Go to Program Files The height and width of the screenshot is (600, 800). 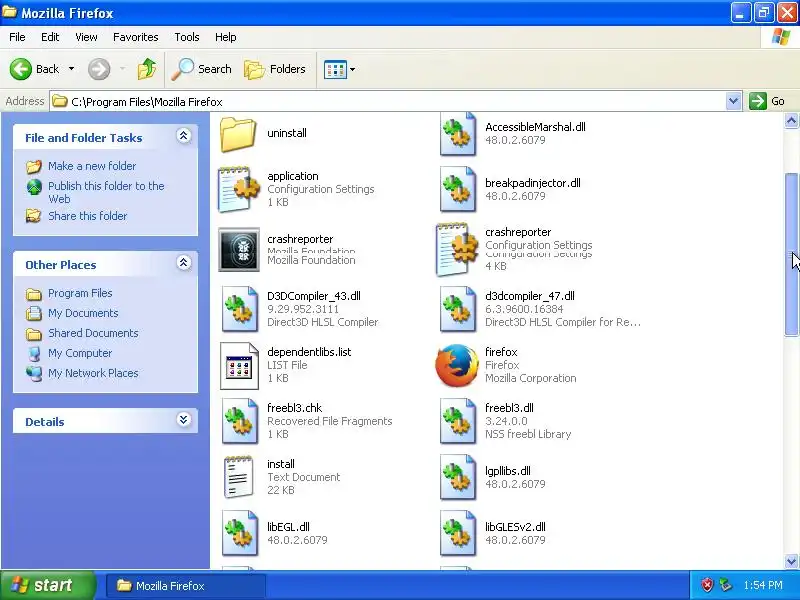click(80, 293)
